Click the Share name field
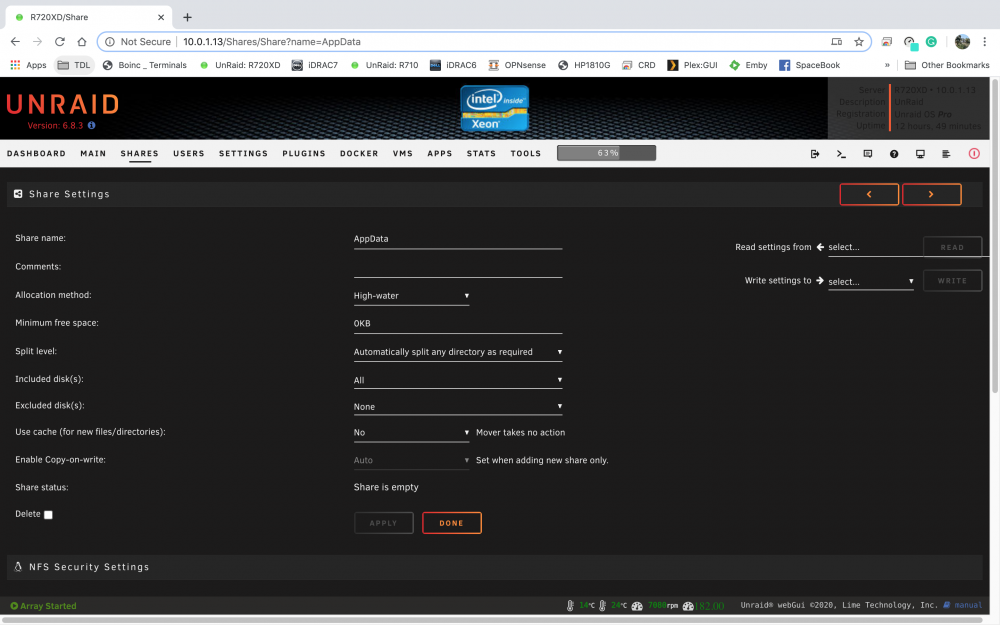The width and height of the screenshot is (1000, 625). pos(458,239)
